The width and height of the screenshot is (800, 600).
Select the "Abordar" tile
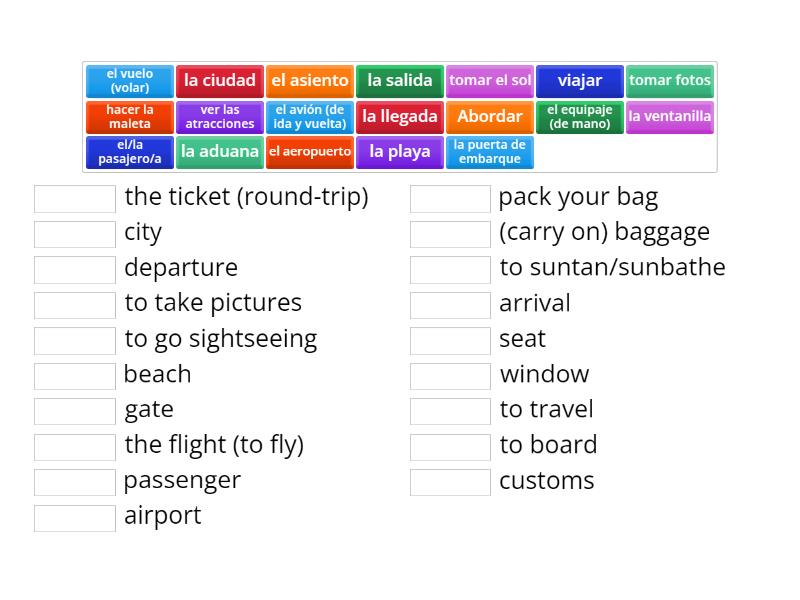[490, 117]
